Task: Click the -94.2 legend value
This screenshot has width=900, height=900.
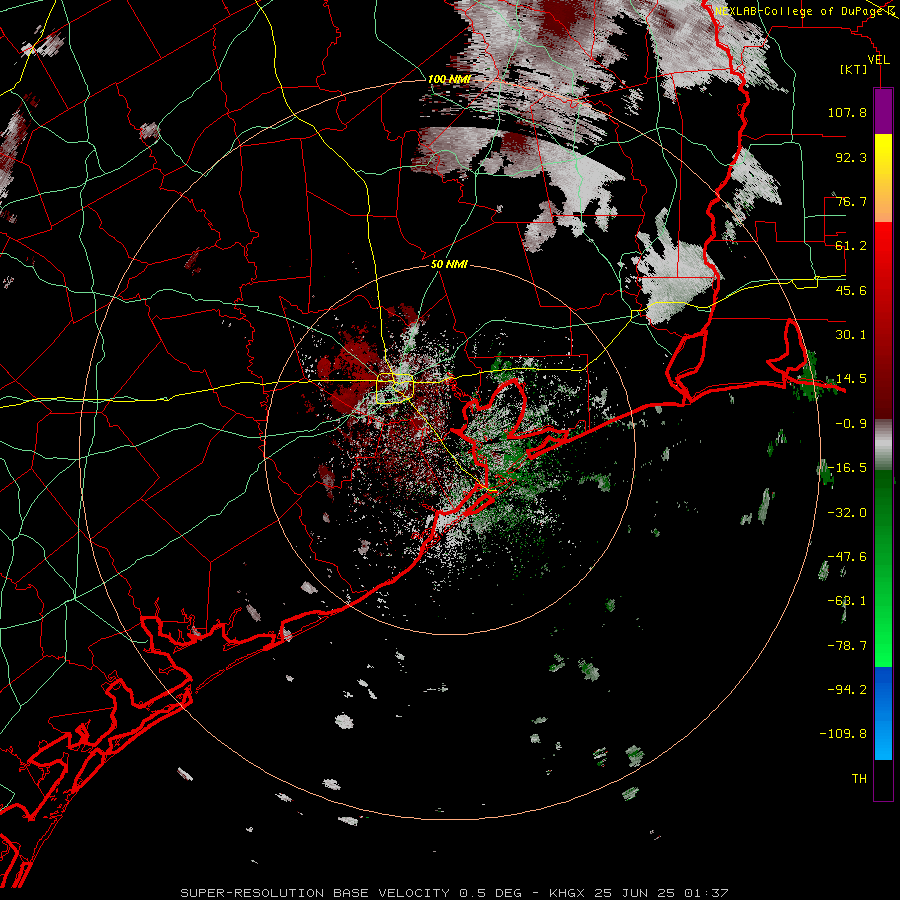Action: [847, 689]
